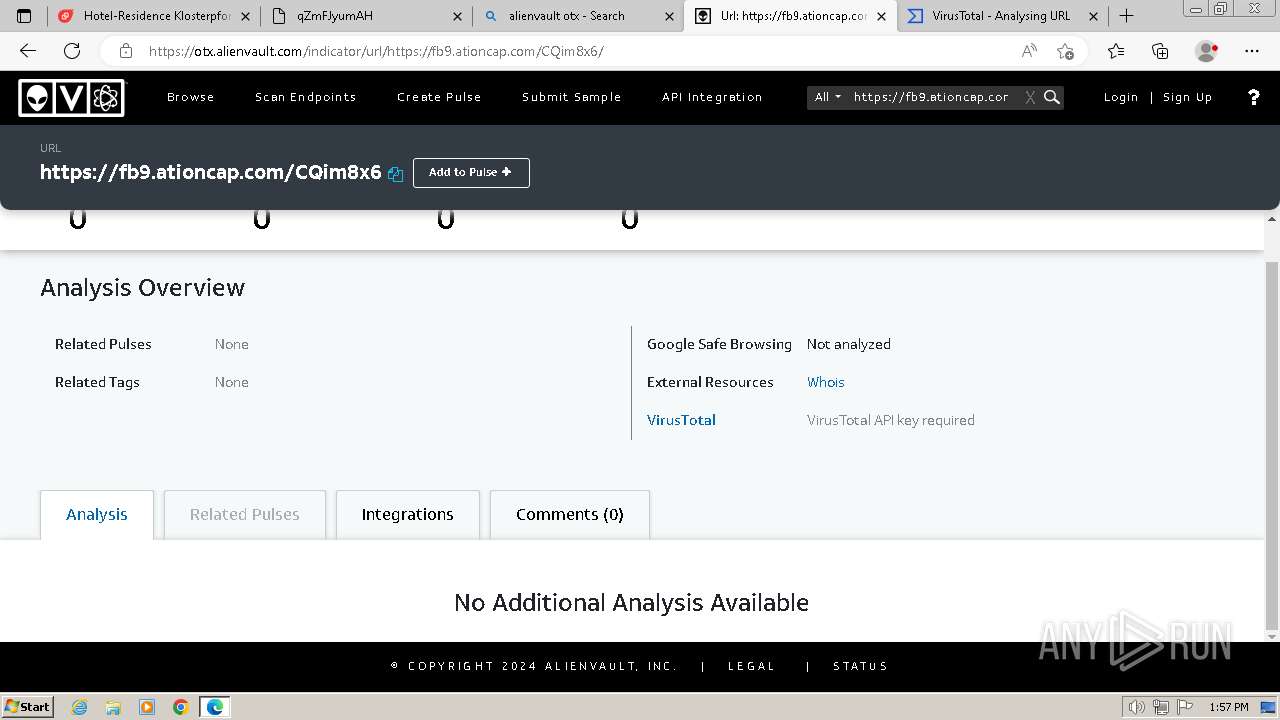1280x720 pixels.
Task: Open the Comments (0) tab
Action: (570, 514)
